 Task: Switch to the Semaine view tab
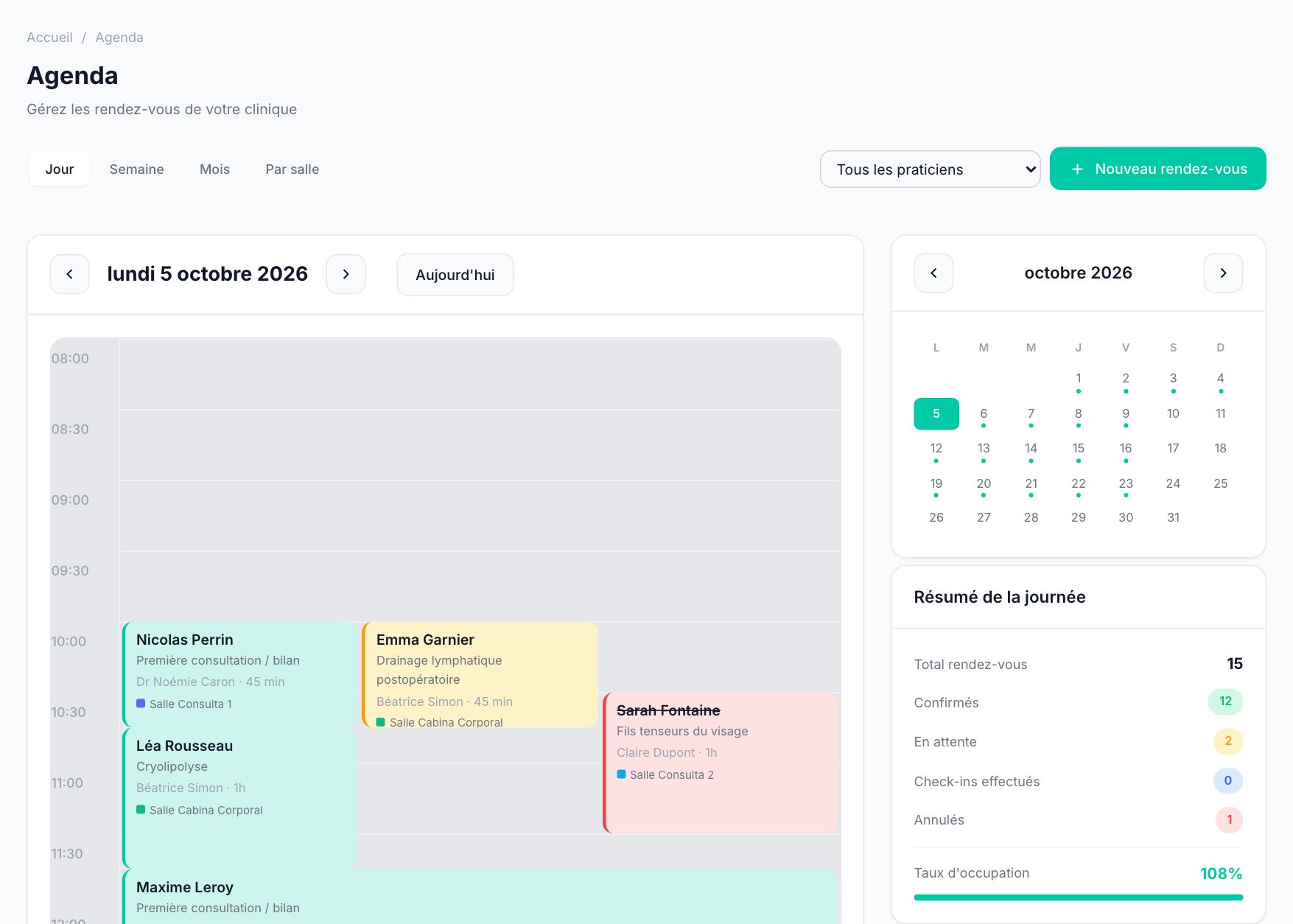click(137, 169)
